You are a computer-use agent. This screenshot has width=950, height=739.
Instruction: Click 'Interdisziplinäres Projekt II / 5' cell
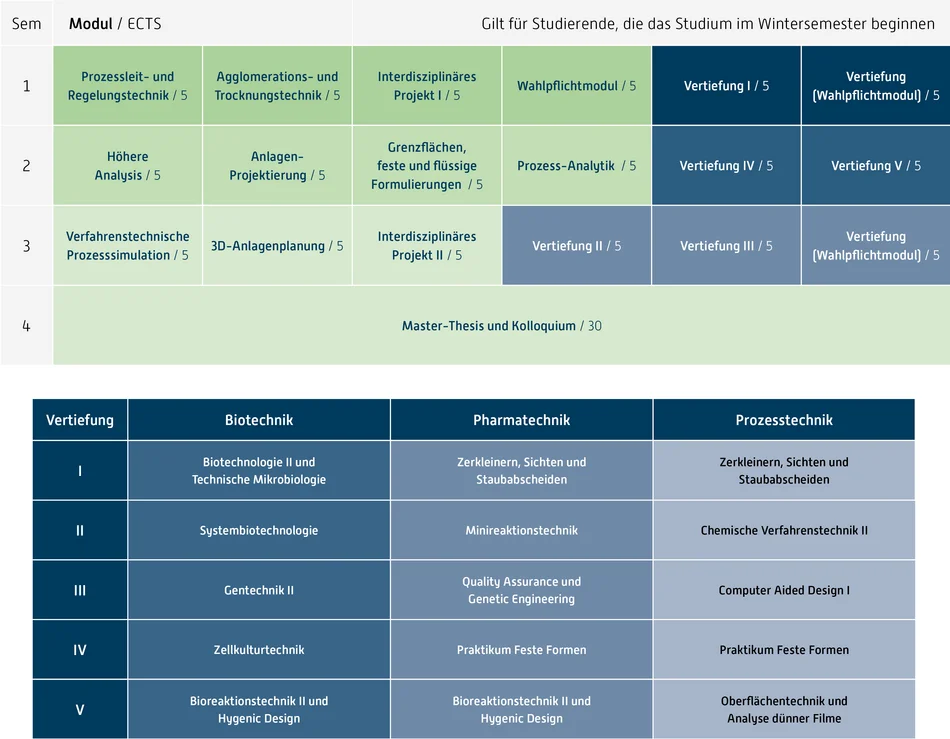click(x=427, y=245)
